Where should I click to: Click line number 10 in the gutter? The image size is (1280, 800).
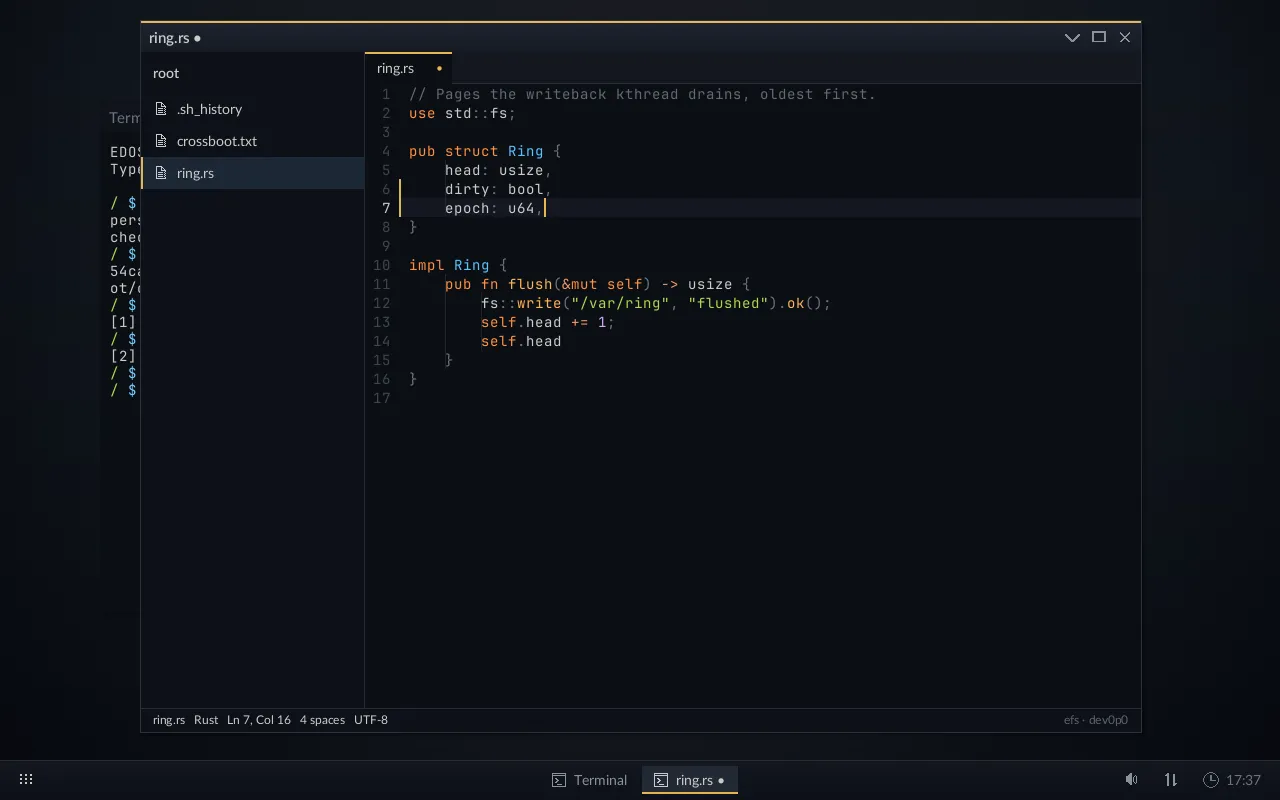382,265
